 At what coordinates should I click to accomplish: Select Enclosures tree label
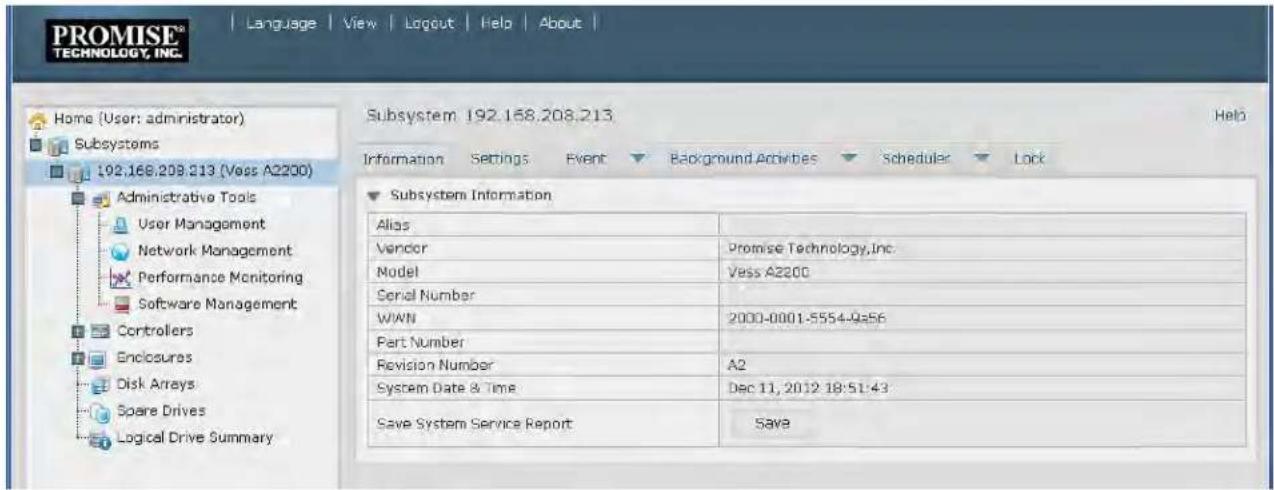pyautogui.click(x=155, y=357)
